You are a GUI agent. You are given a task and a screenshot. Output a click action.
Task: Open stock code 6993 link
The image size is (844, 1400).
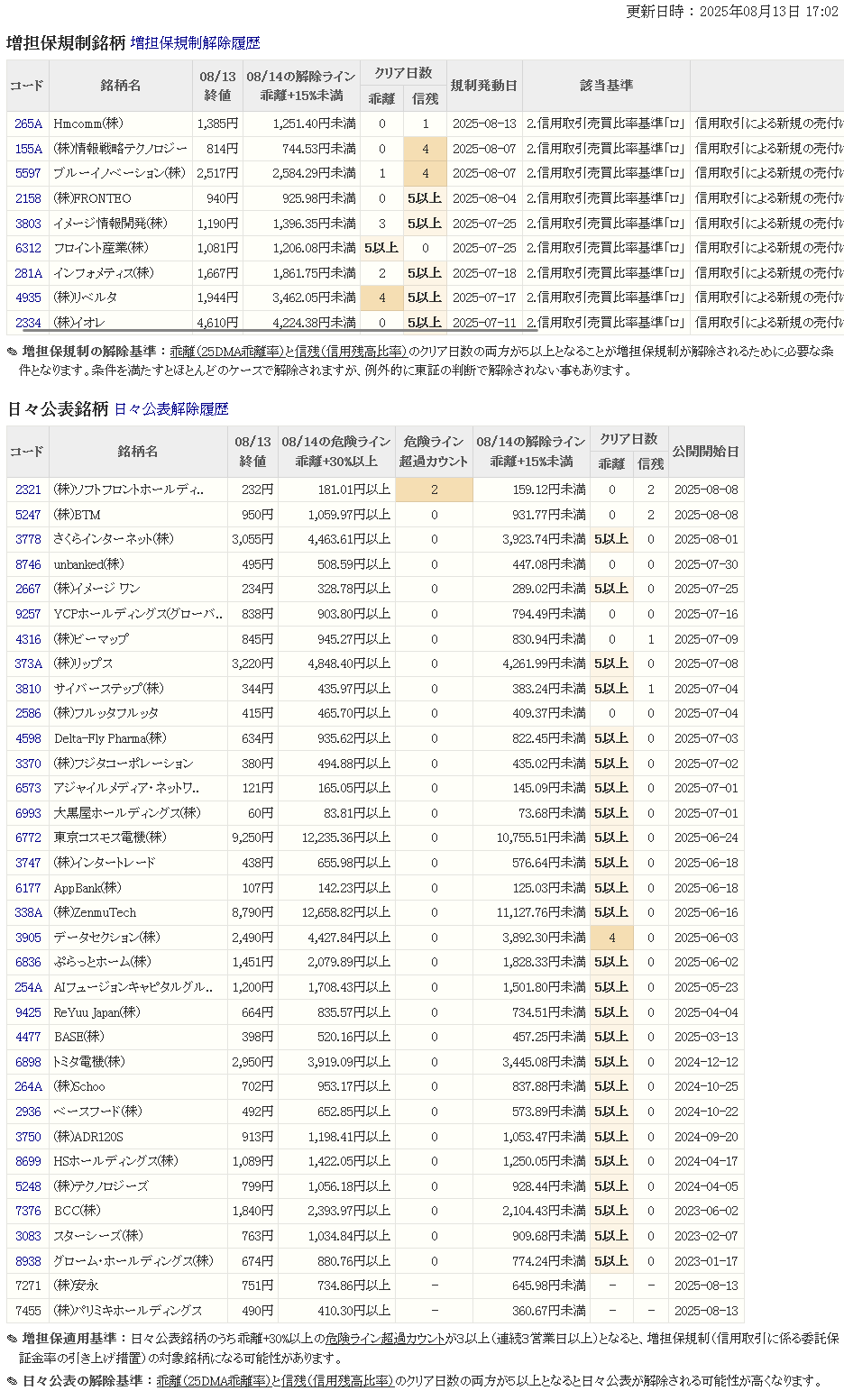tap(28, 813)
